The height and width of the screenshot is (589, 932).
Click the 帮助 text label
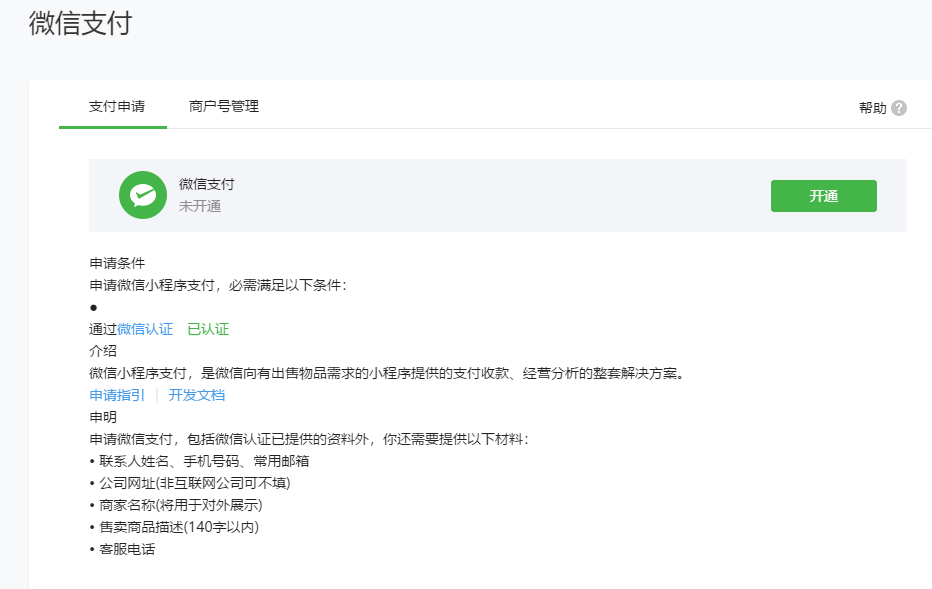pos(872,108)
